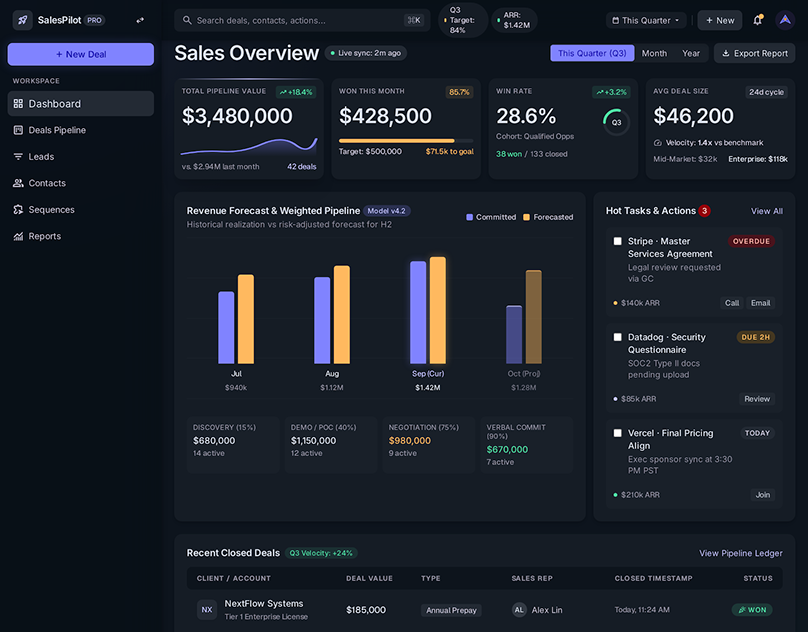Click the Model v4.2 badge
808x632 pixels.
[386, 211]
